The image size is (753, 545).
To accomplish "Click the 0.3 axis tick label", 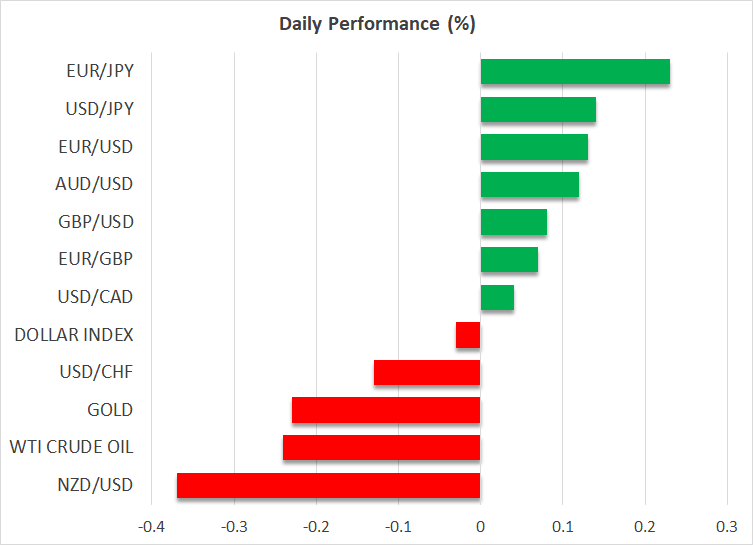I will (727, 526).
